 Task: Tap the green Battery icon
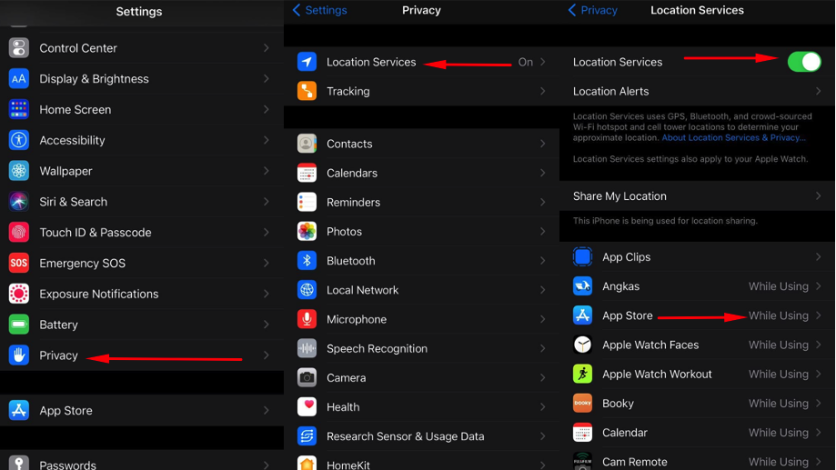click(19, 325)
